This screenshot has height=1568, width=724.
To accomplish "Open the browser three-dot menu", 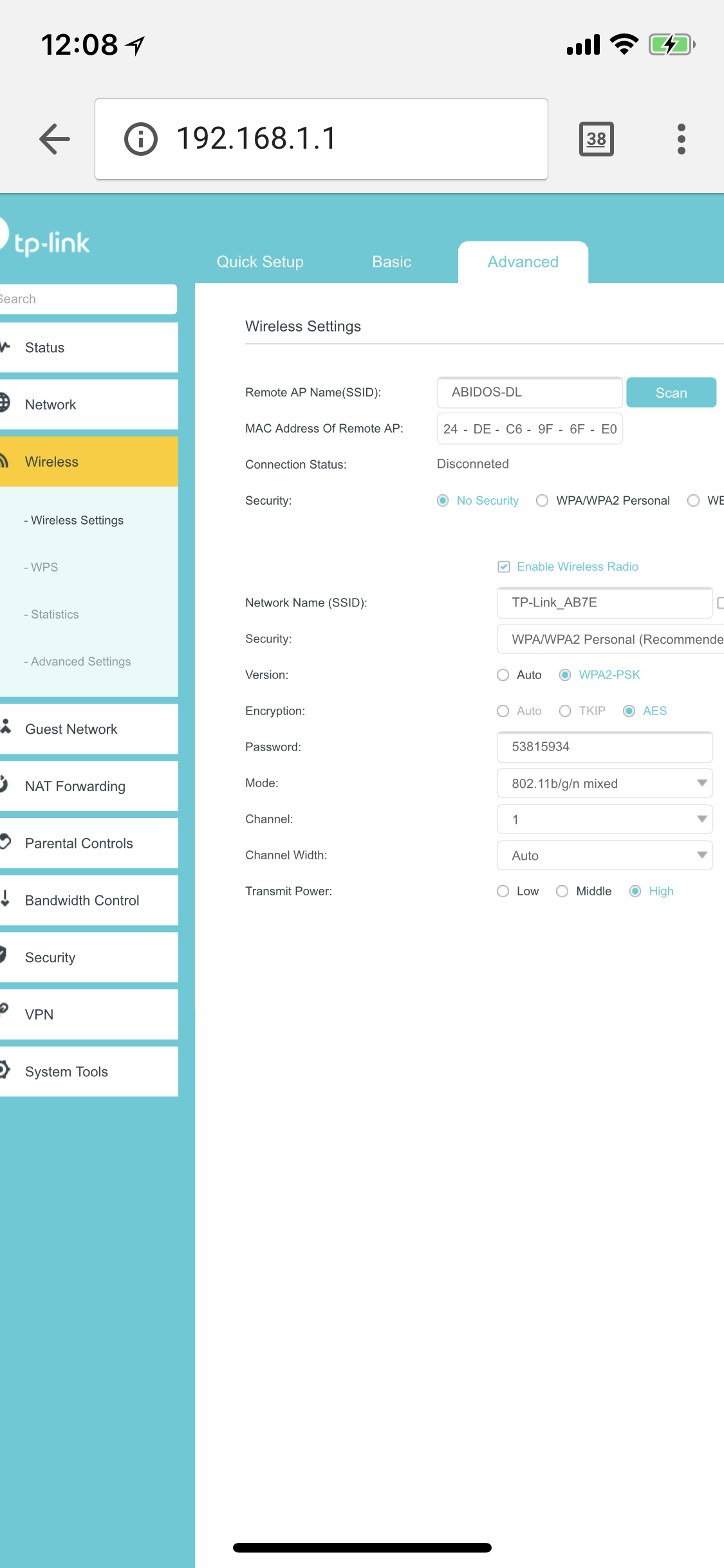I will click(681, 139).
